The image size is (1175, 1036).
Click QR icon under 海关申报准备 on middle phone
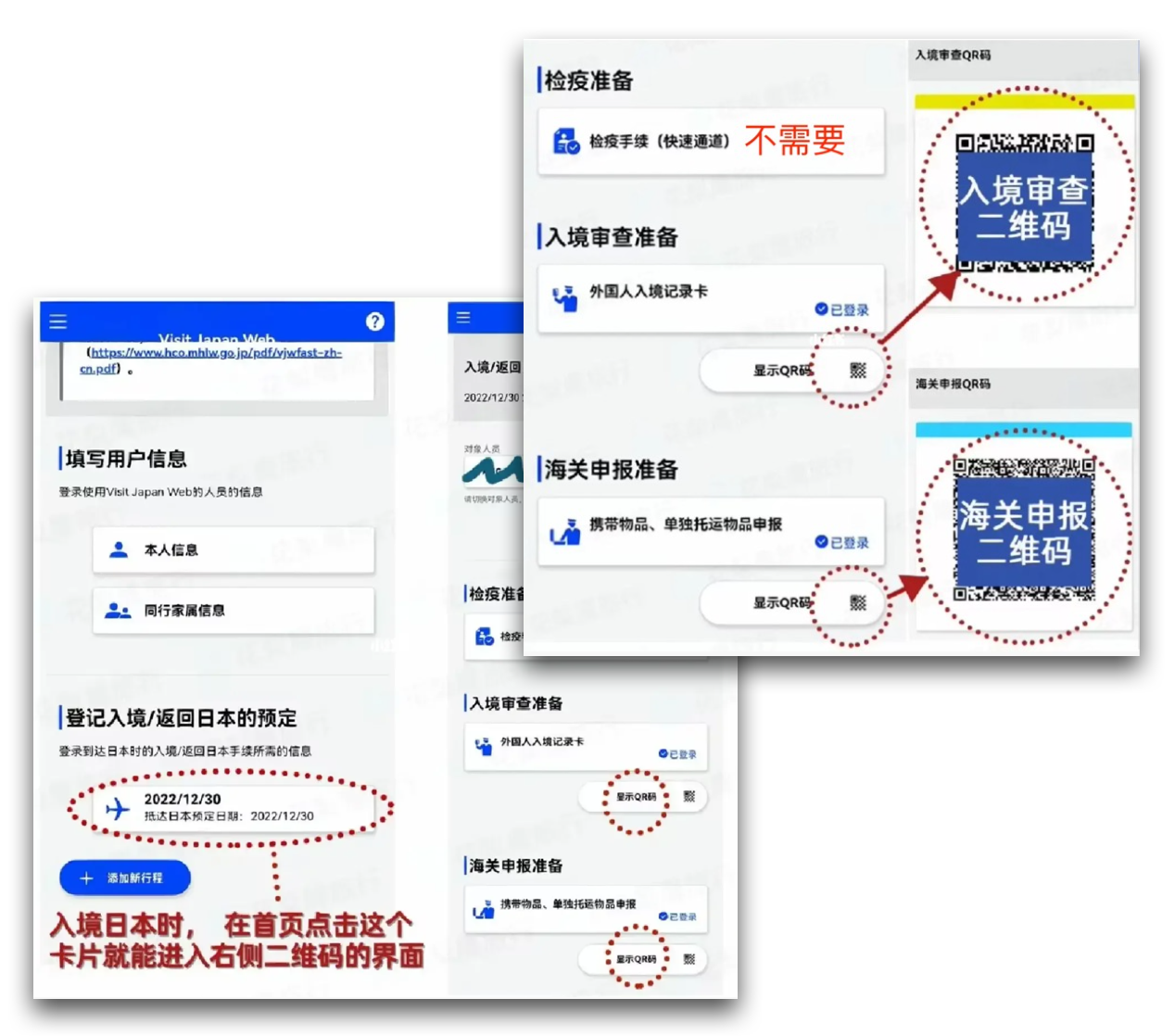click(689, 959)
